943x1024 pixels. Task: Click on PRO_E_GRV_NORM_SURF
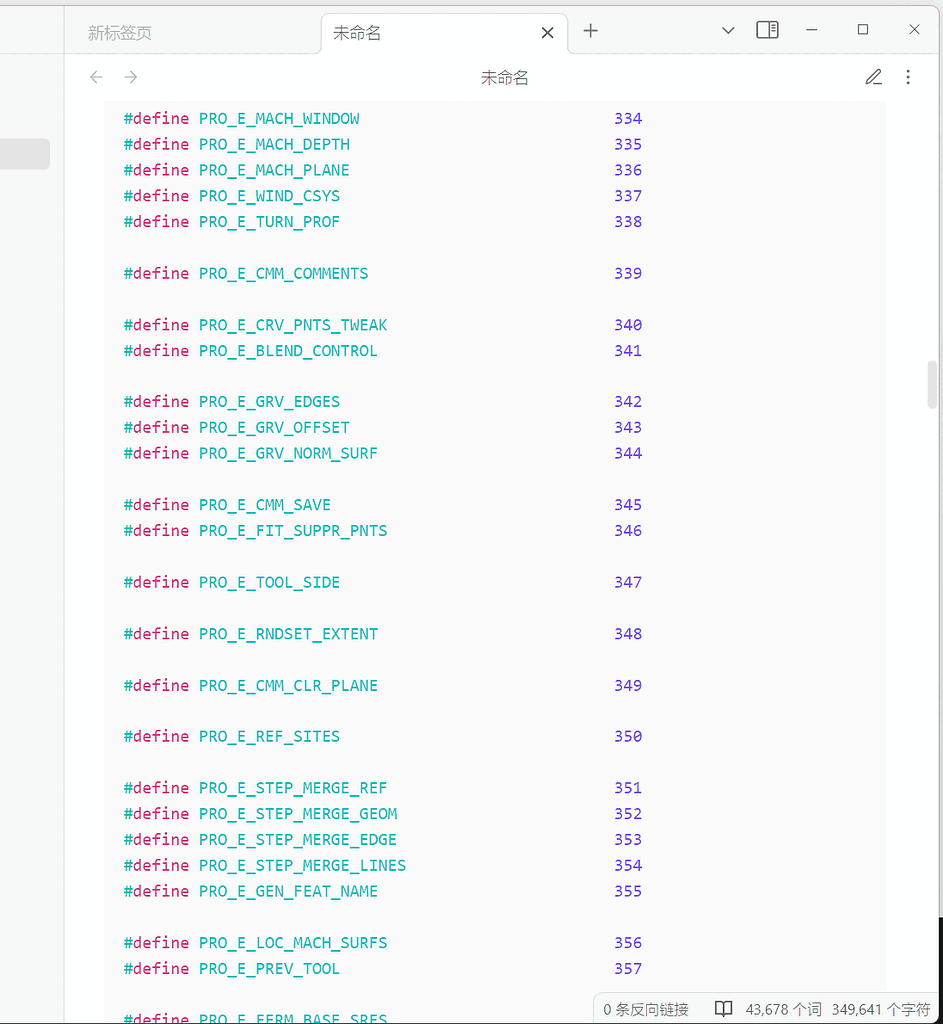(x=288, y=453)
